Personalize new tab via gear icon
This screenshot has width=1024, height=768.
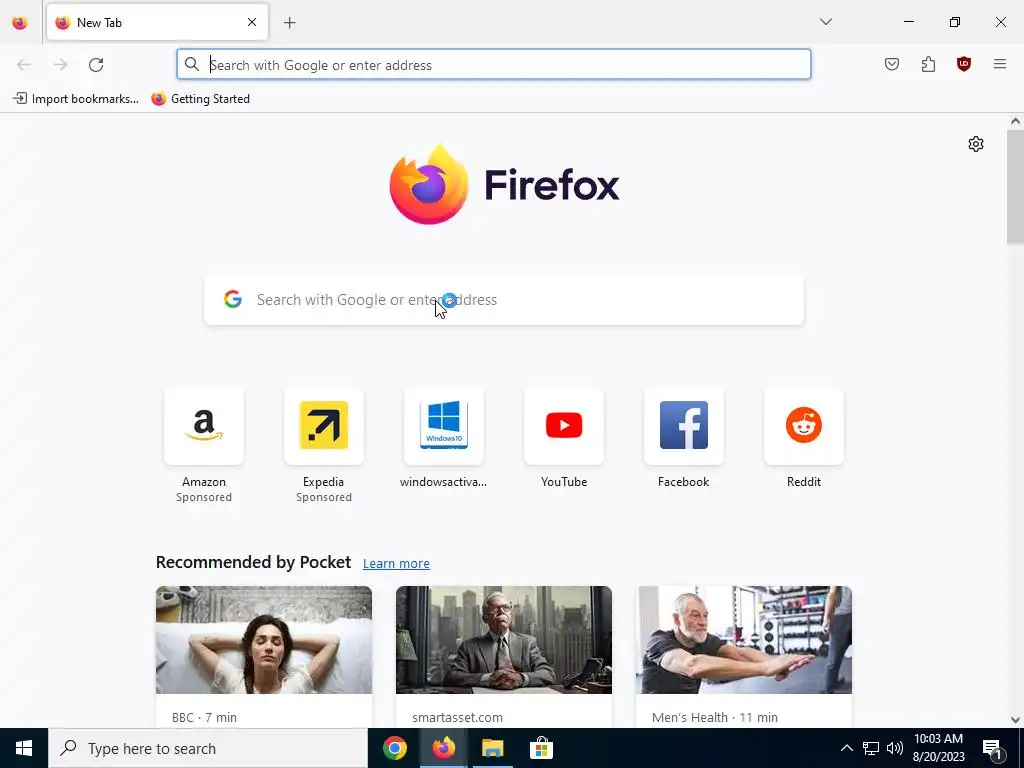(x=976, y=144)
